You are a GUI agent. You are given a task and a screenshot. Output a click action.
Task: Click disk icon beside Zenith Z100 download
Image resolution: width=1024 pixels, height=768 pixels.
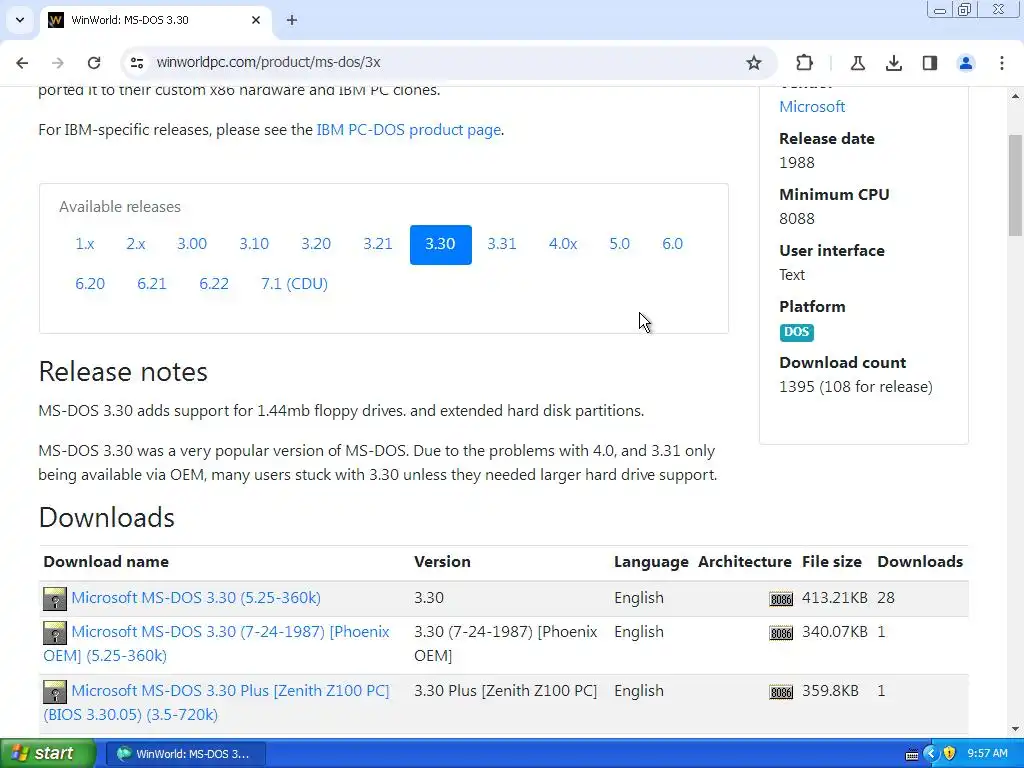[x=55, y=692]
